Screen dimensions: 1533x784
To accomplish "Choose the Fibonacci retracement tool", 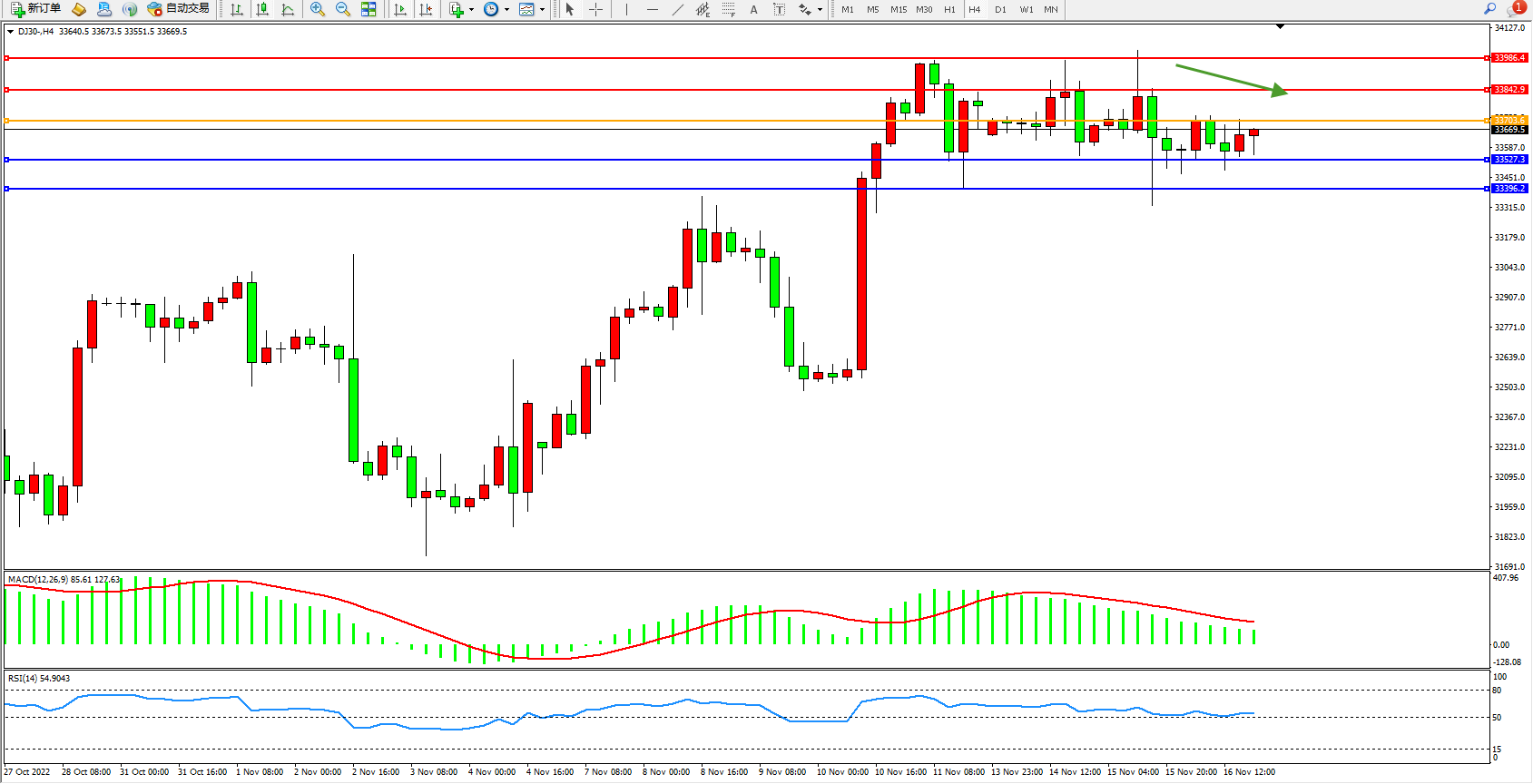I will [728, 9].
